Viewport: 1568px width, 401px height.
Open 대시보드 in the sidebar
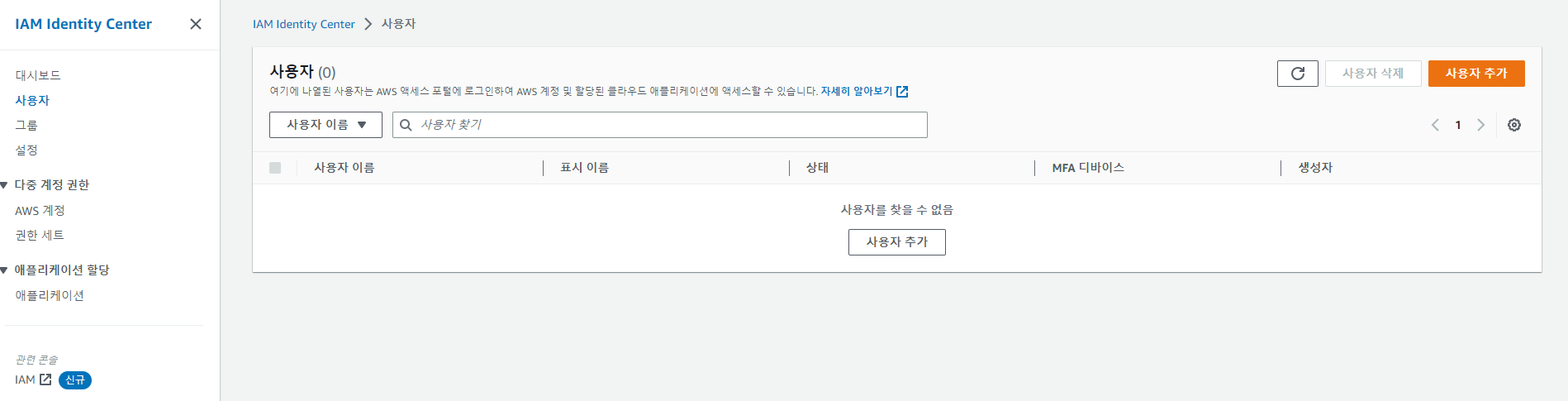tap(38, 75)
